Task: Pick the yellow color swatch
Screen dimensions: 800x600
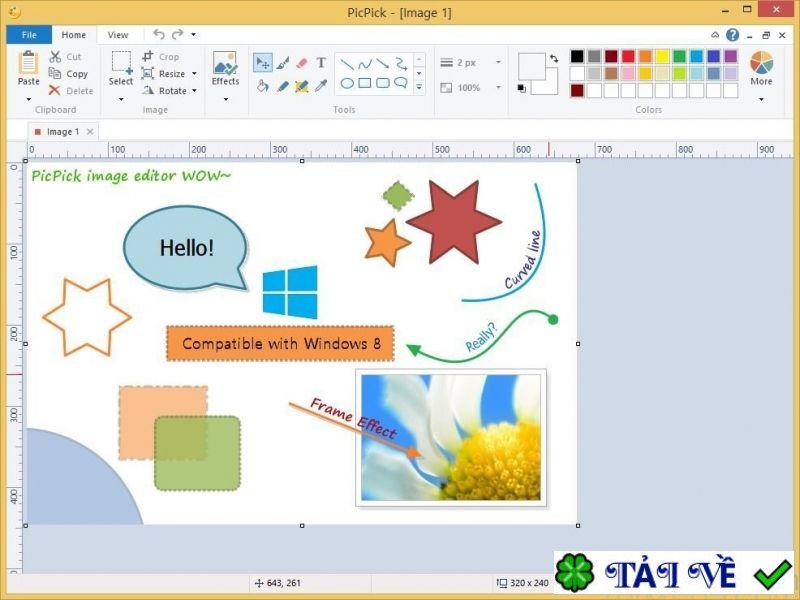Action: (662, 57)
